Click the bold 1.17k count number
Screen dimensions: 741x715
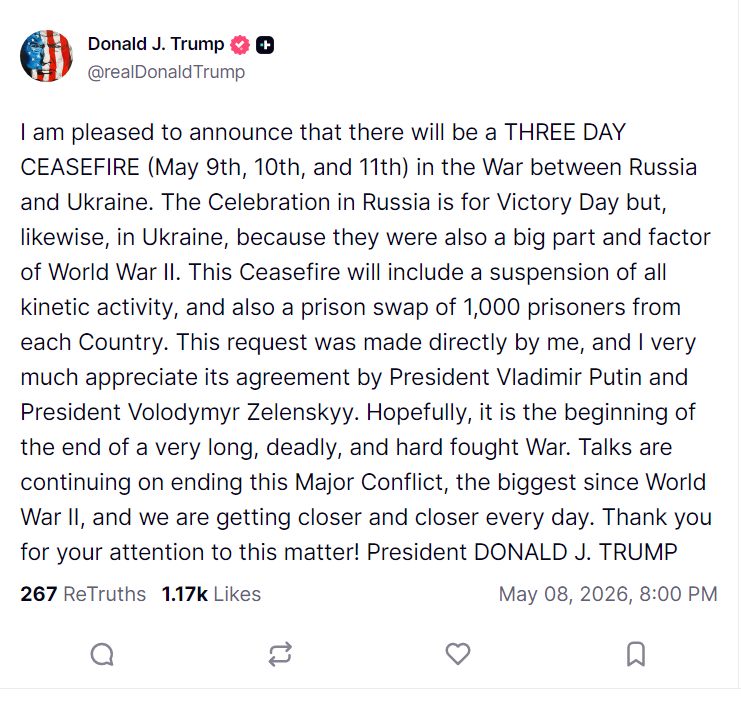tap(185, 594)
